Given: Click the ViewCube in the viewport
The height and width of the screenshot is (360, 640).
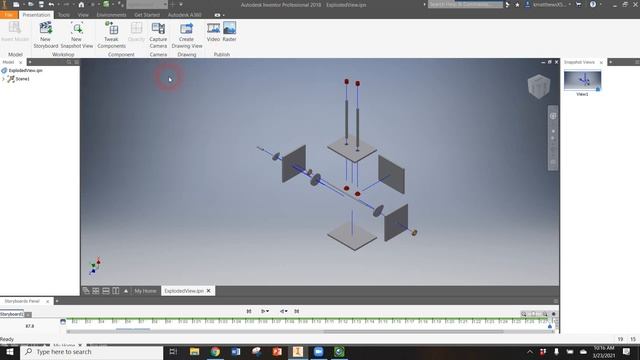Looking at the screenshot, I should click(x=539, y=86).
